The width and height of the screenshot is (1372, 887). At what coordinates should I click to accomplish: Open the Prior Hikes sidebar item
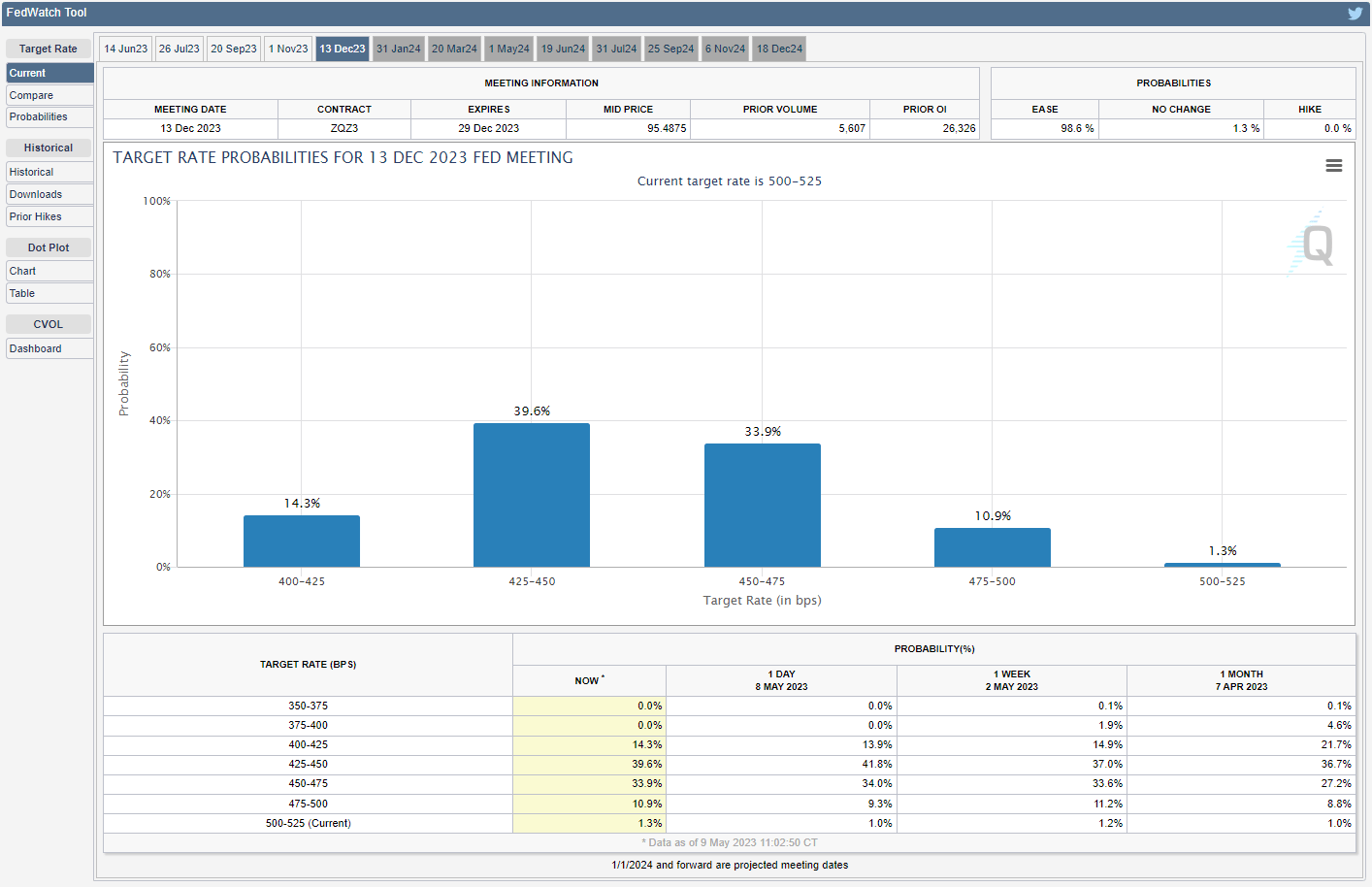[x=49, y=216]
